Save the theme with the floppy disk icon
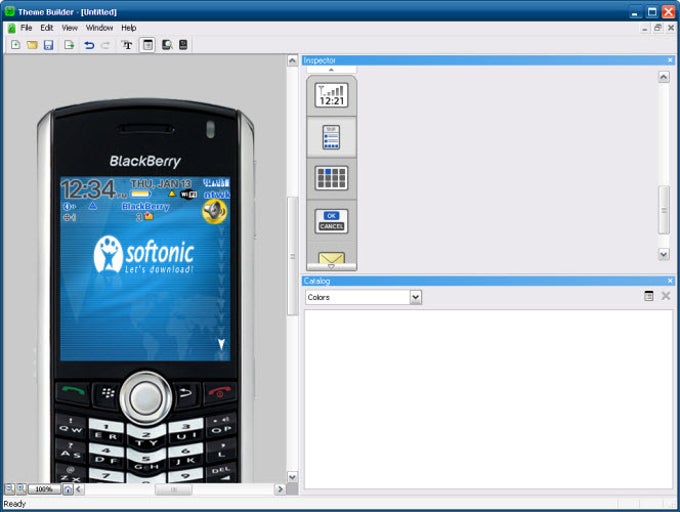 (x=48, y=45)
